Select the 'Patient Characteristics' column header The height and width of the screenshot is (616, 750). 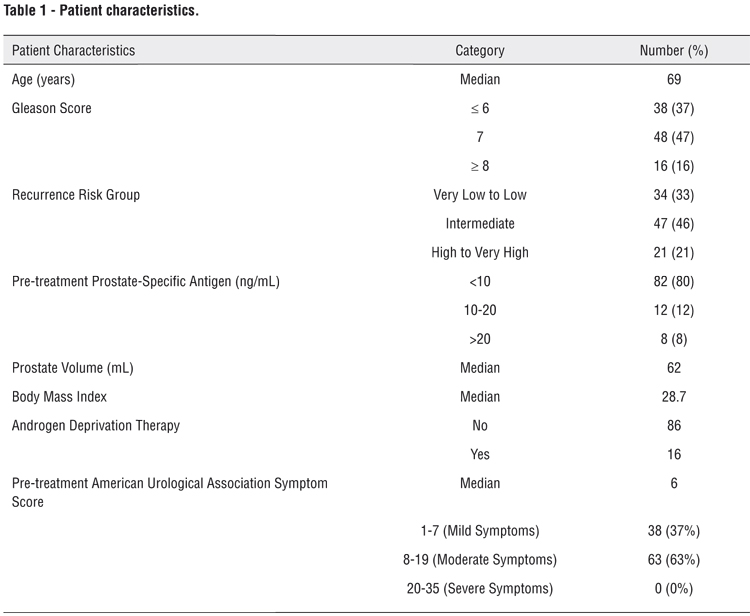coord(73,51)
